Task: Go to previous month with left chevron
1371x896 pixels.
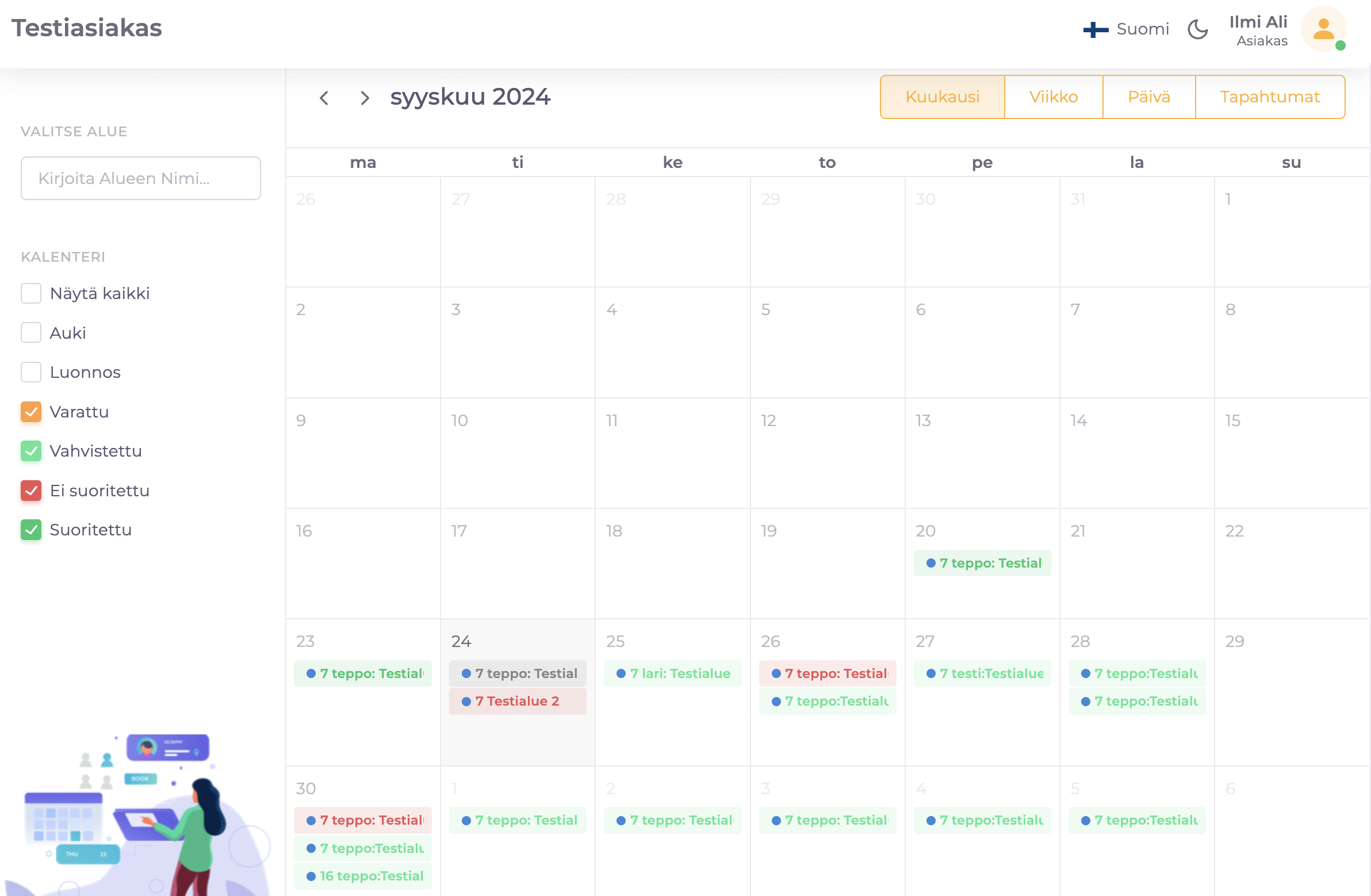Action: click(x=324, y=98)
